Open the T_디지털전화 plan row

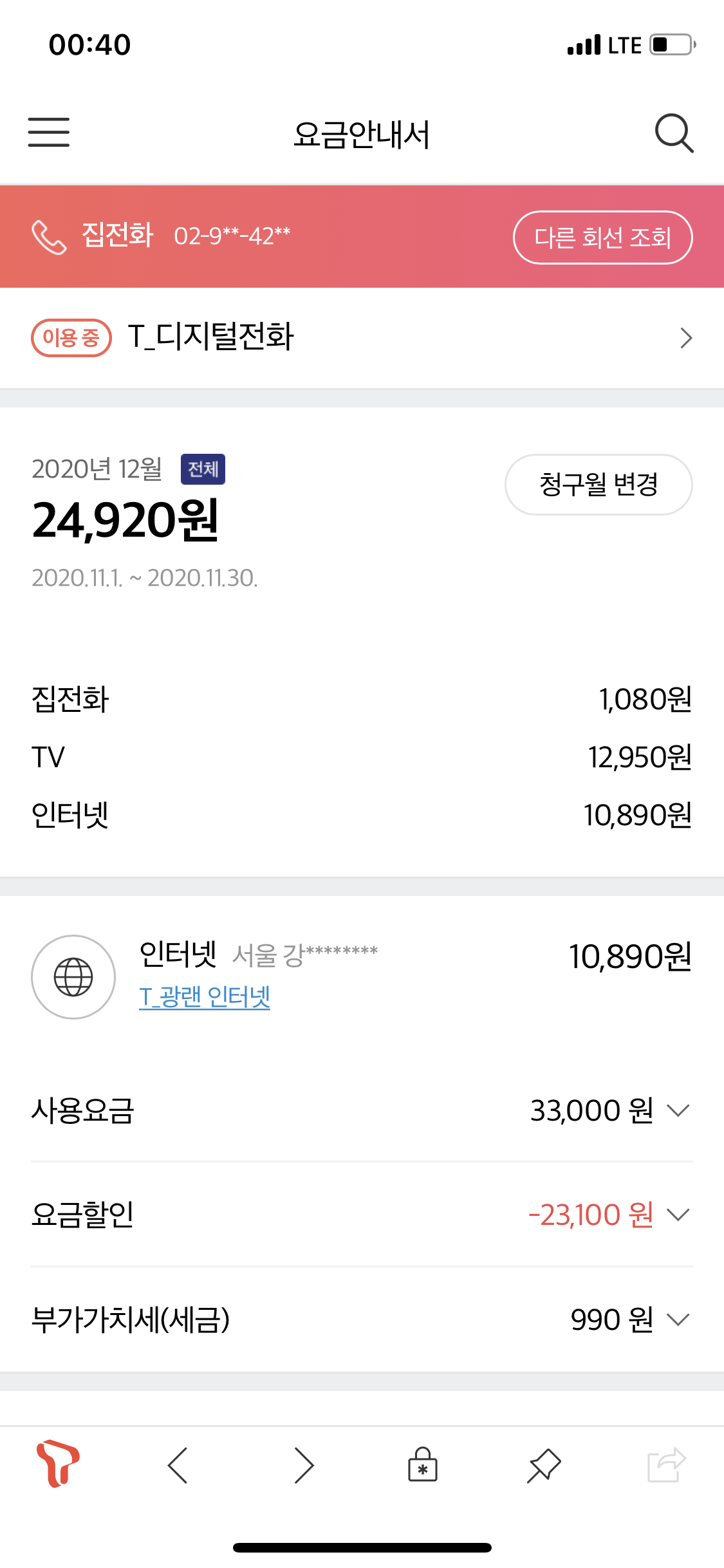362,337
